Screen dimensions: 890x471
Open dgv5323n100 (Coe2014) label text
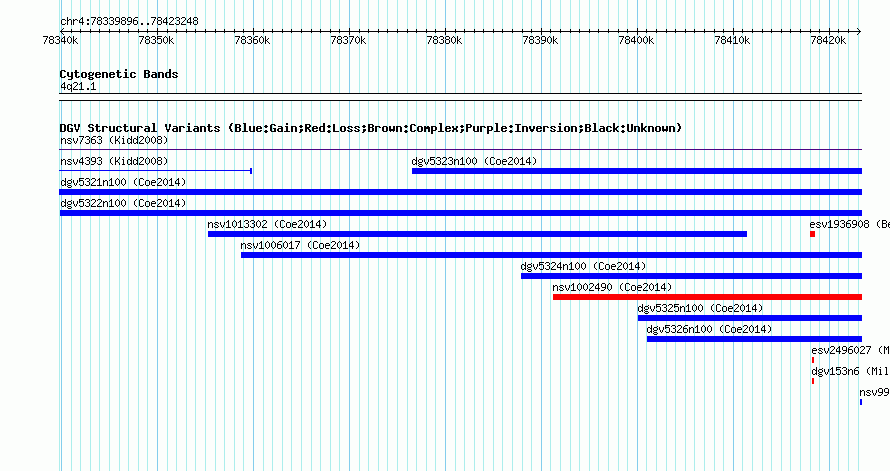474,161
